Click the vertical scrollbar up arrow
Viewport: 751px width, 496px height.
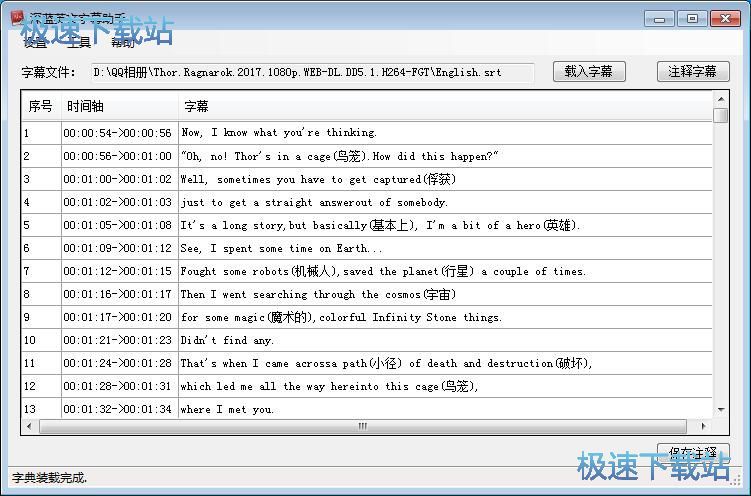(x=720, y=99)
